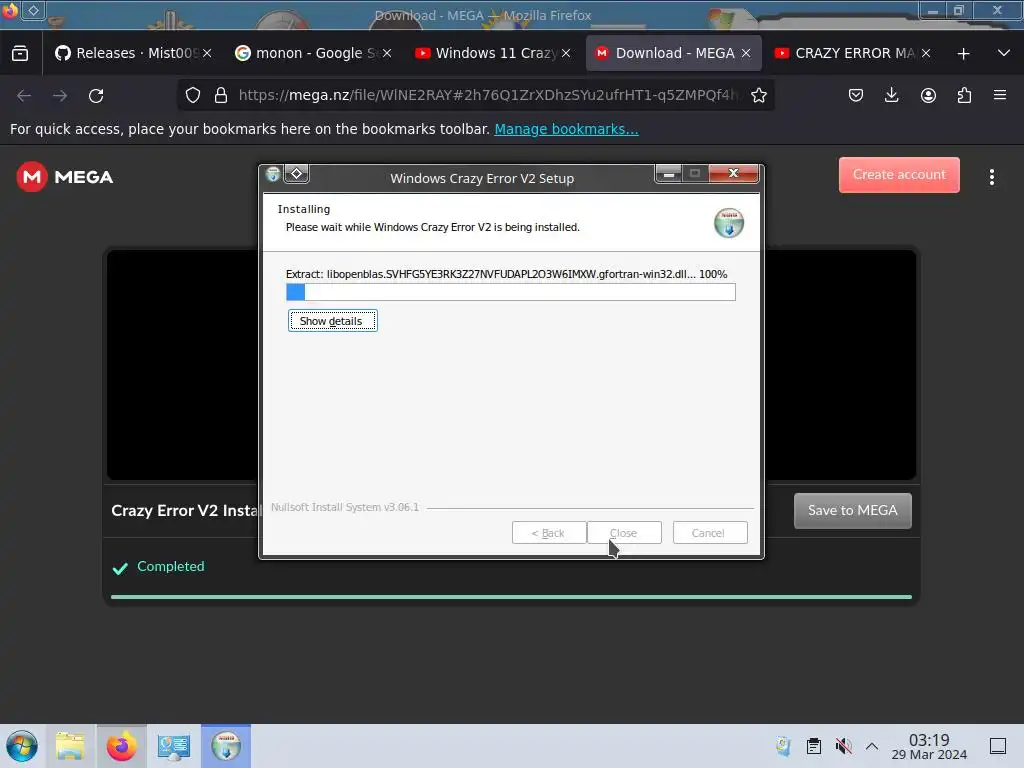The image size is (1024, 768).
Task: Open the Start menu orb
Action: [22, 746]
